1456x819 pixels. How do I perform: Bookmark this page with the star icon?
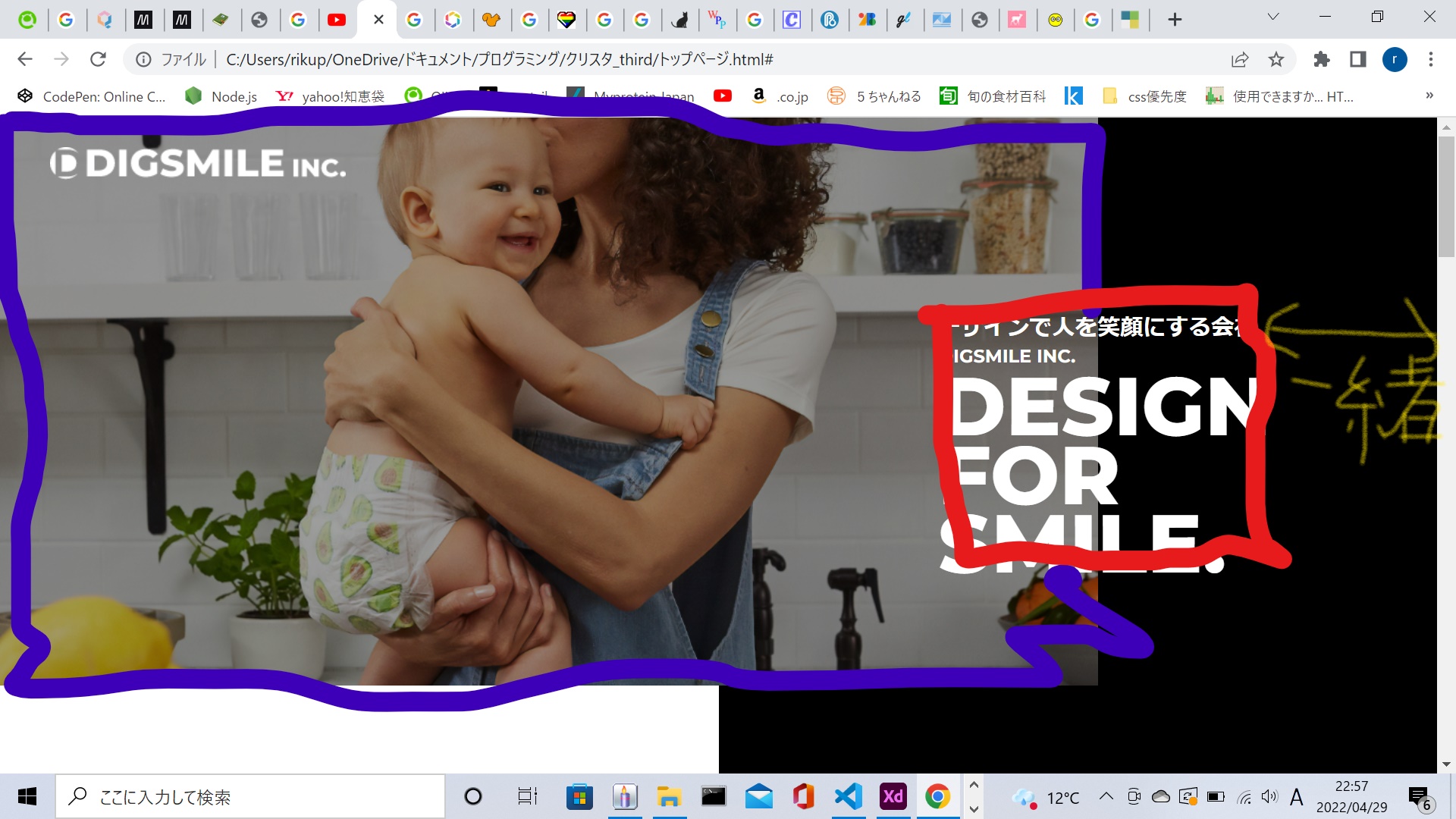click(x=1276, y=59)
